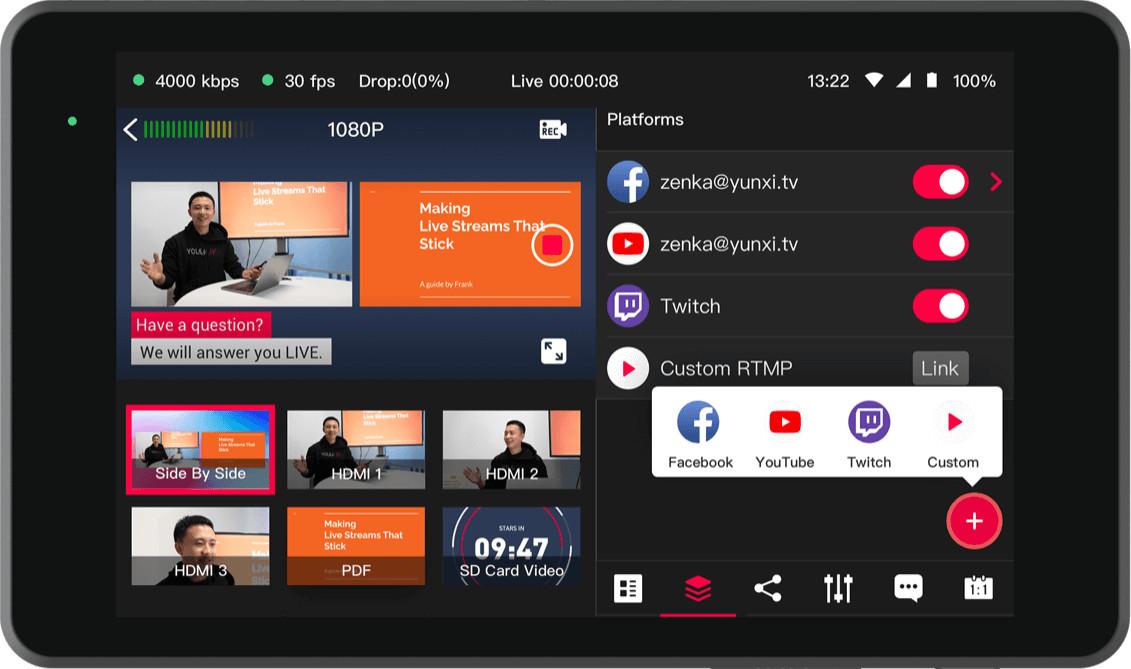This screenshot has height=669, width=1131.
Task: Switch to the HDMI 3 source thumbnail
Action: pyautogui.click(x=201, y=546)
